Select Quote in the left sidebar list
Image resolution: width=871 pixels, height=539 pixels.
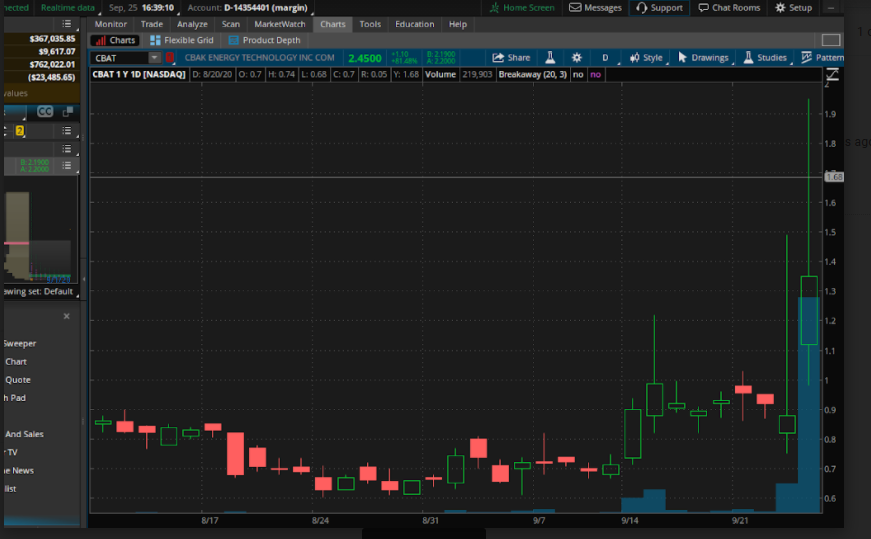pyautogui.click(x=18, y=380)
